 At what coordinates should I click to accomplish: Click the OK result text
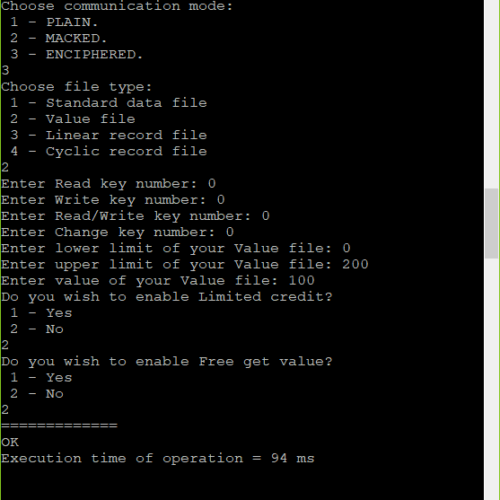[x=10, y=443]
